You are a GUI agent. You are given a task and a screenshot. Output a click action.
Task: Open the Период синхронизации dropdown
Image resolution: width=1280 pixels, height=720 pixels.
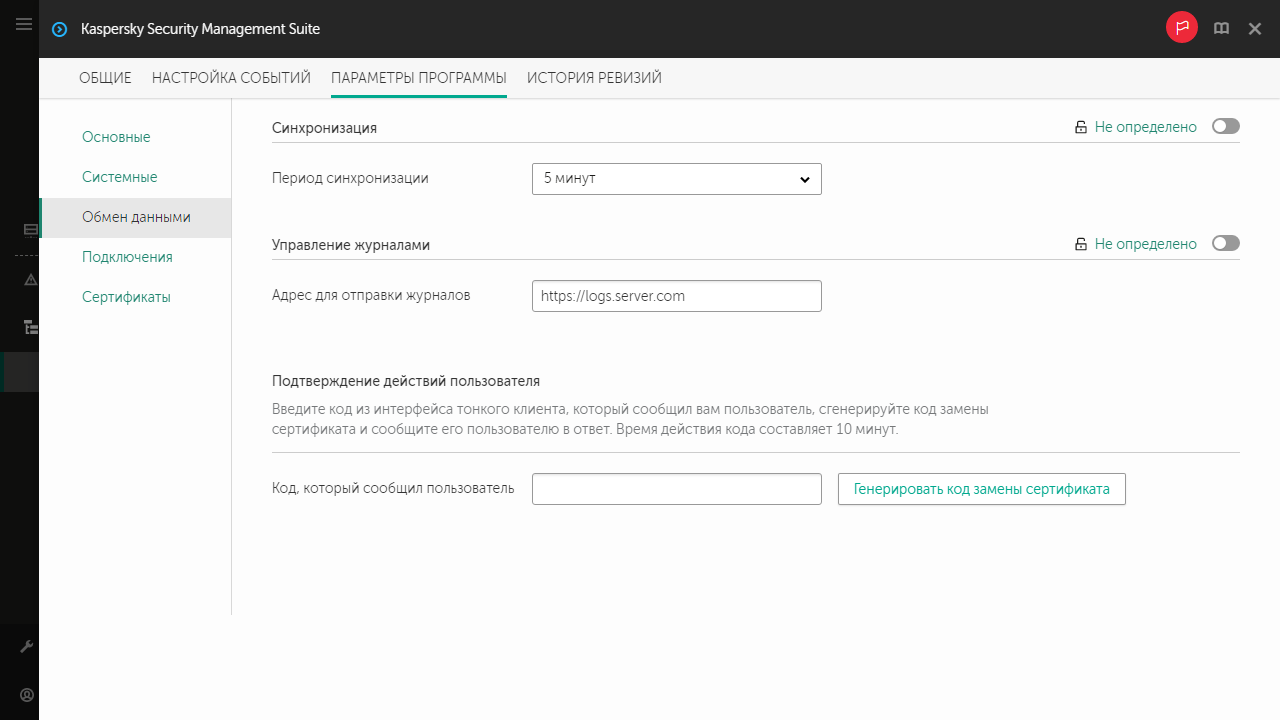click(x=676, y=179)
